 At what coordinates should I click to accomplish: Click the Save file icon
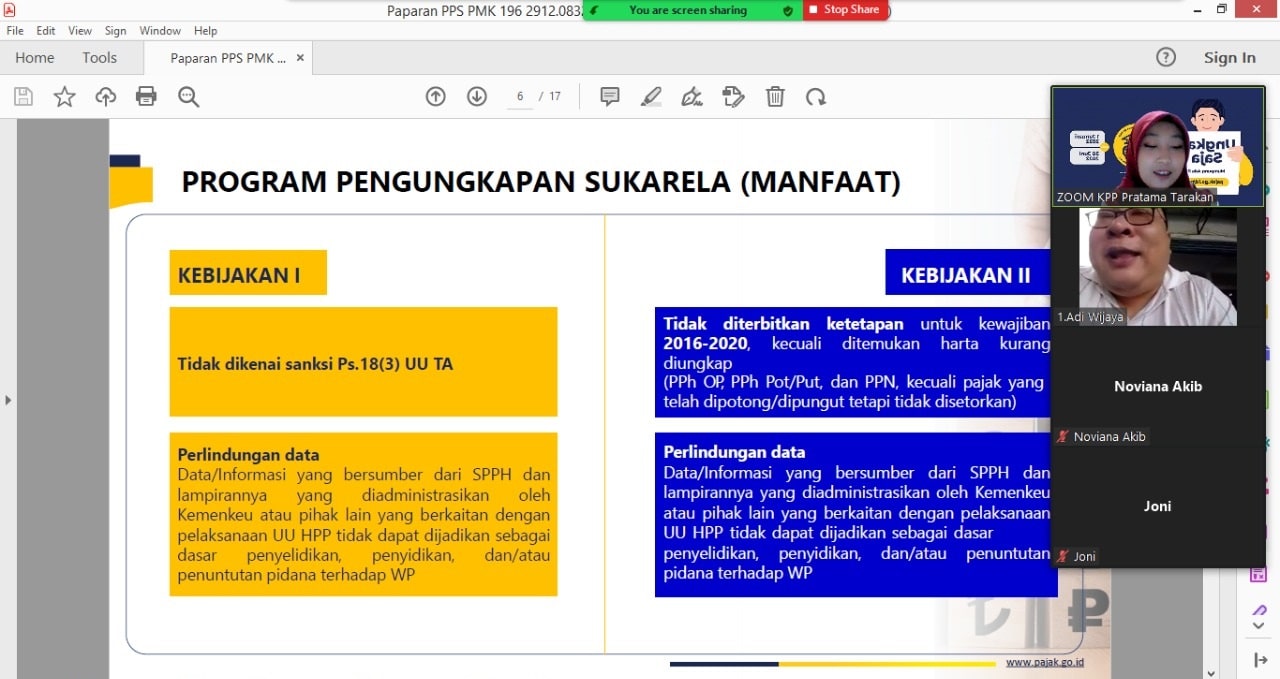click(23, 97)
